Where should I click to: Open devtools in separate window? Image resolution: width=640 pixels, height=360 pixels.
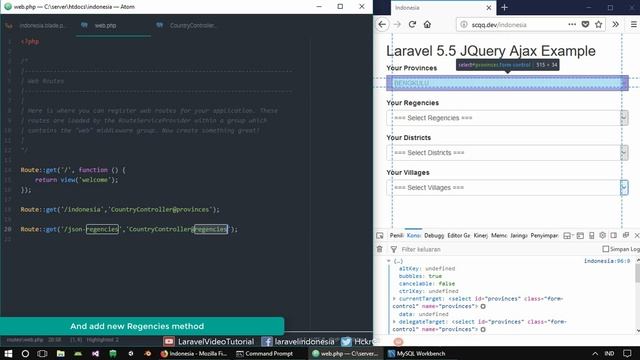click(625, 236)
